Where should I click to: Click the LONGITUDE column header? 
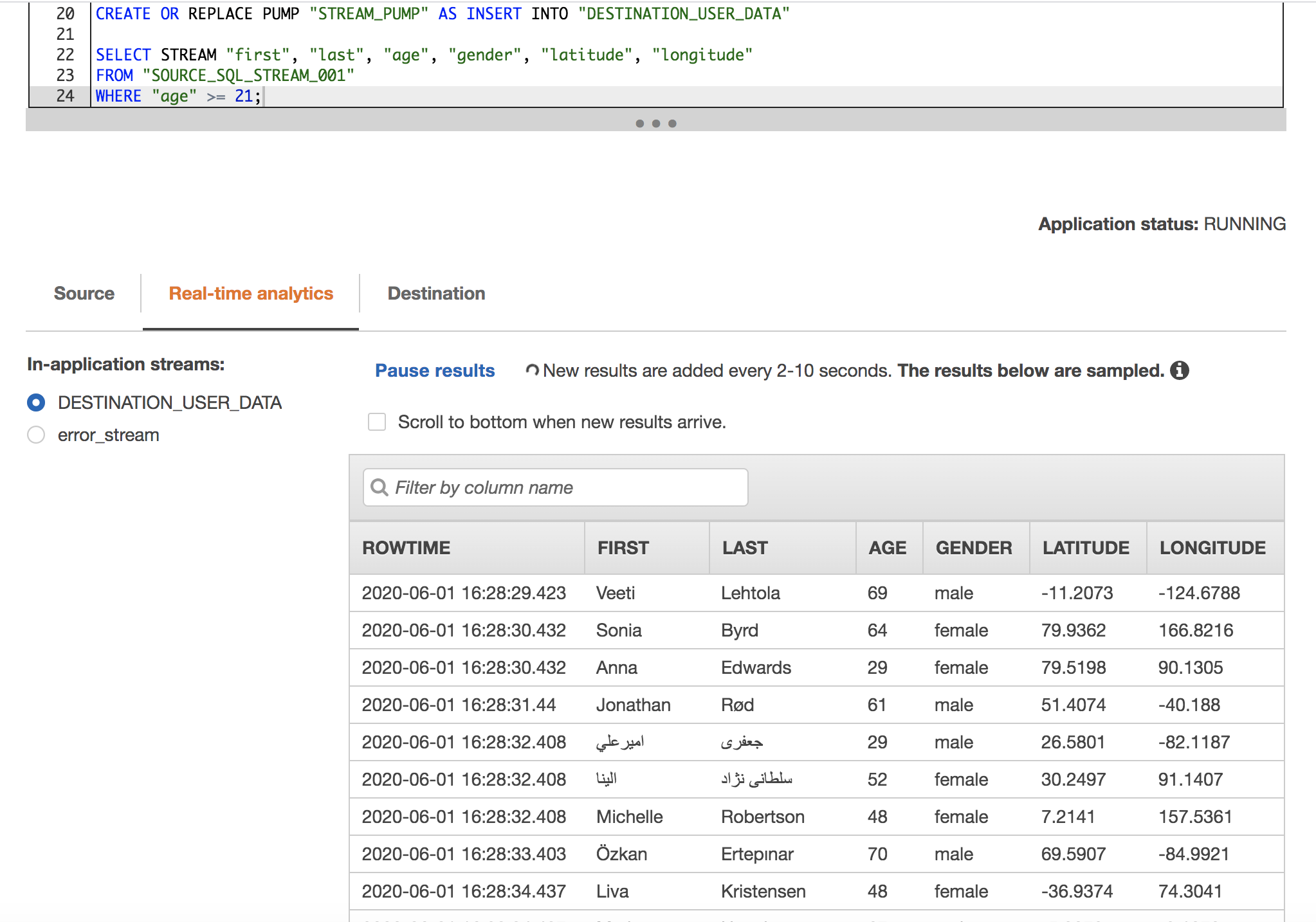click(1212, 548)
